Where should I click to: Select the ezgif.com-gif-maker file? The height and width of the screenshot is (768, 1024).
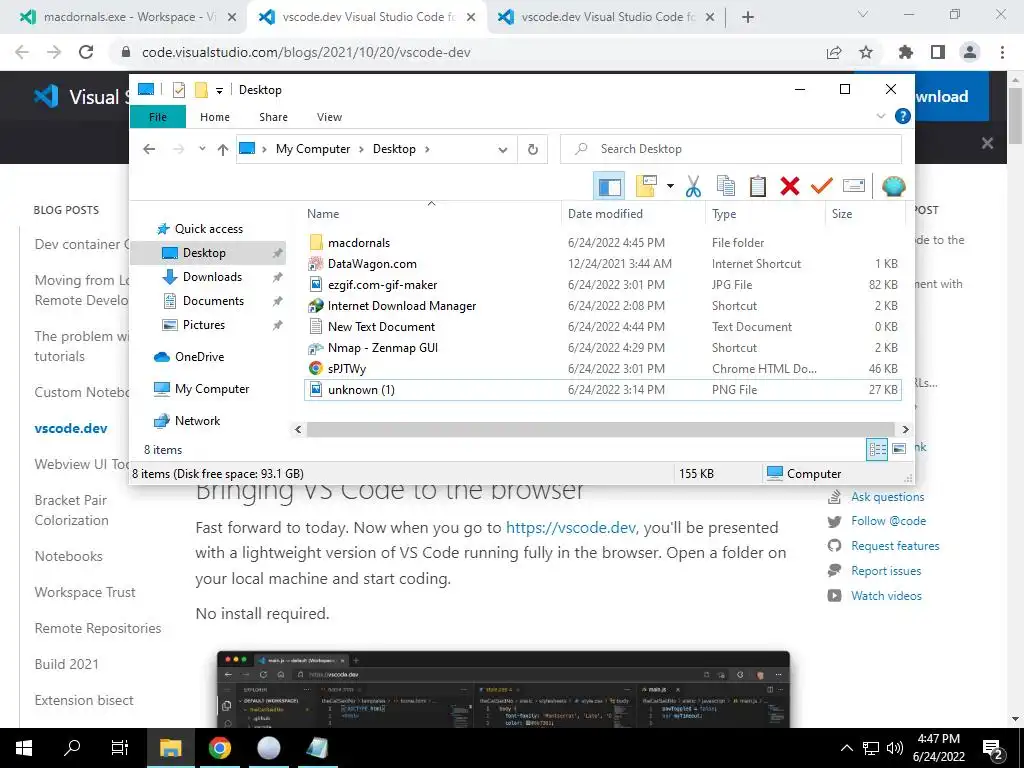click(382, 285)
